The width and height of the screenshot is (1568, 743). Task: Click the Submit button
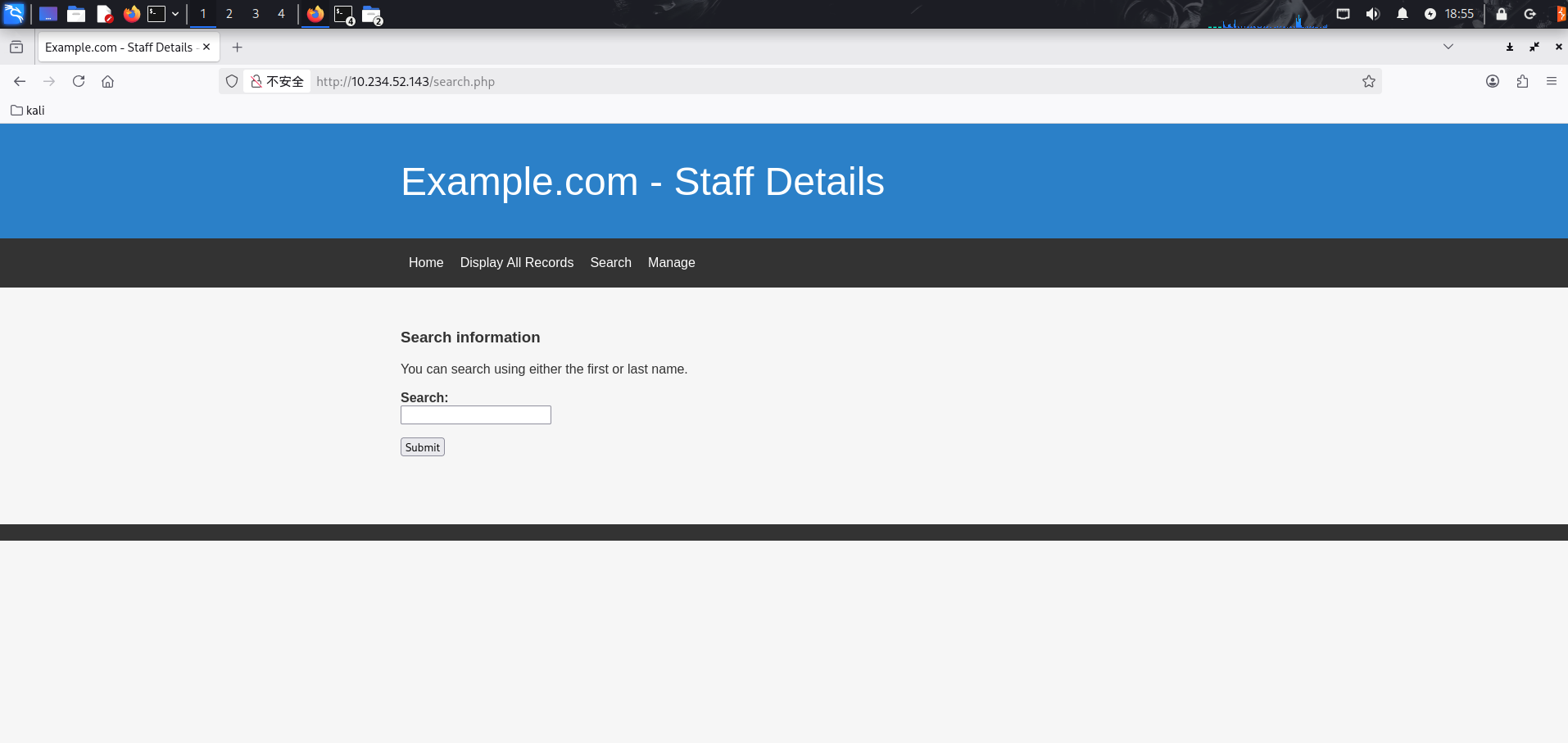(422, 447)
